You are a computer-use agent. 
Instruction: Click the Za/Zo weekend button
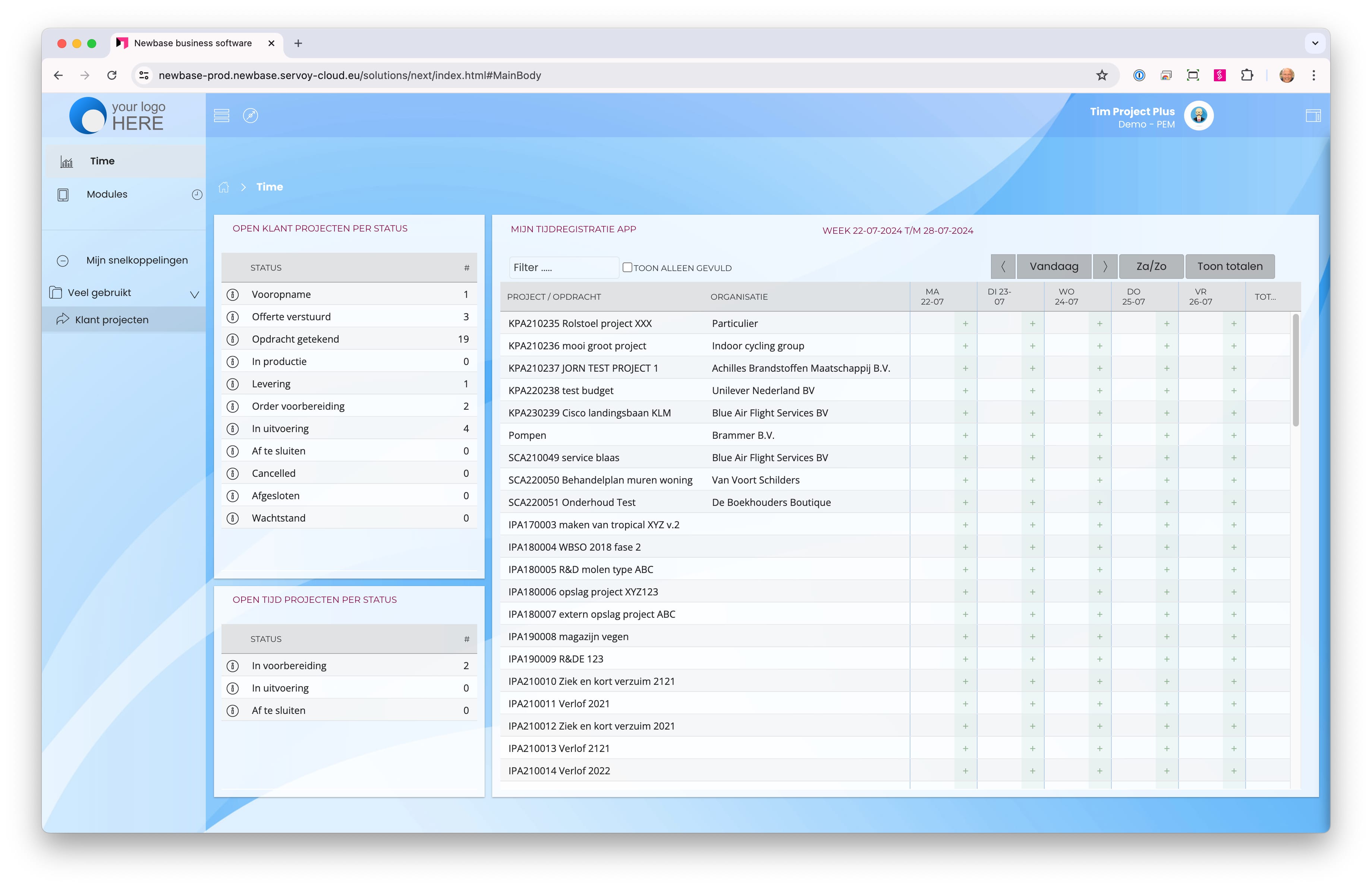(x=1151, y=266)
